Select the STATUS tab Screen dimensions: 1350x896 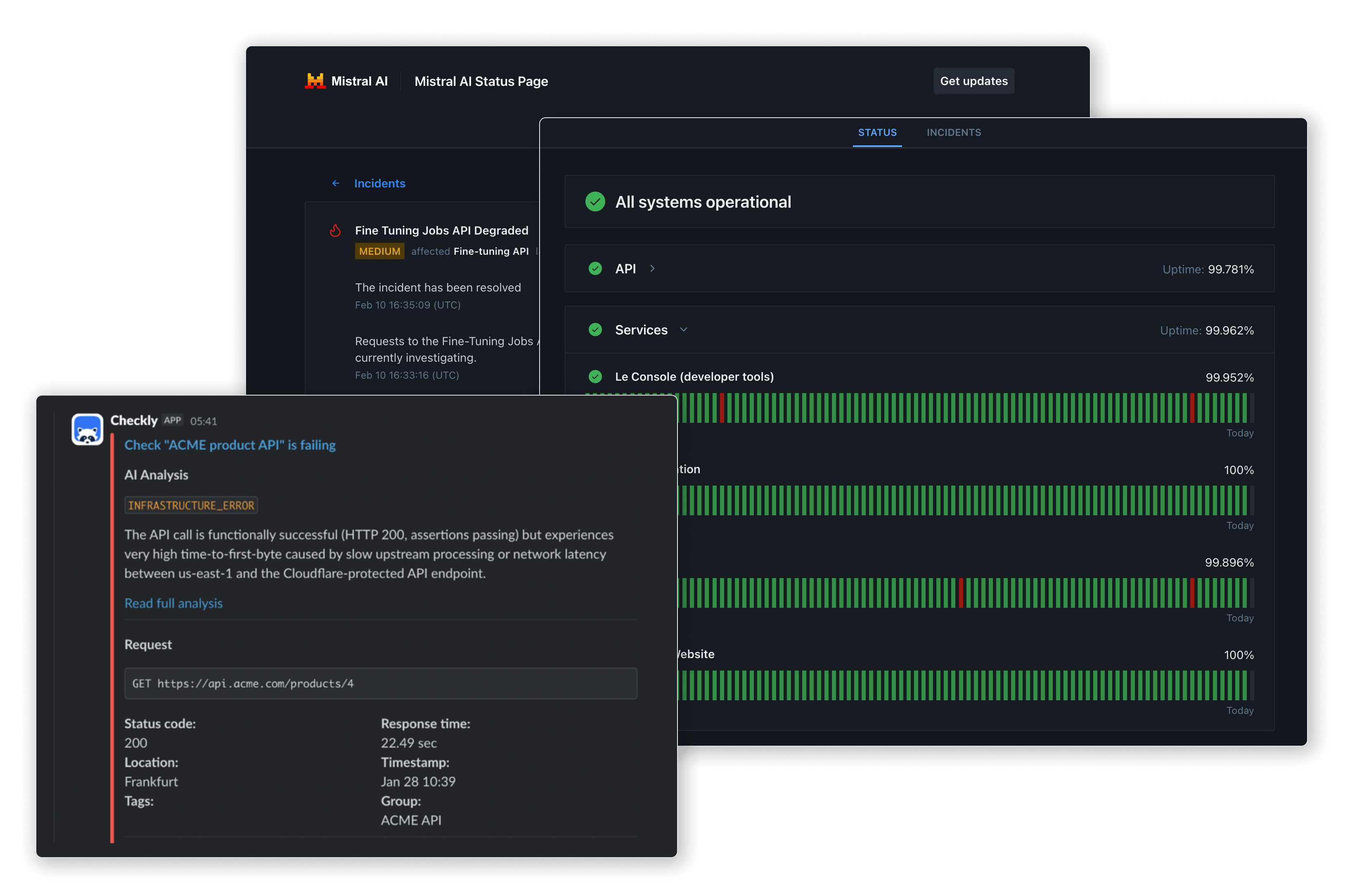coord(877,133)
